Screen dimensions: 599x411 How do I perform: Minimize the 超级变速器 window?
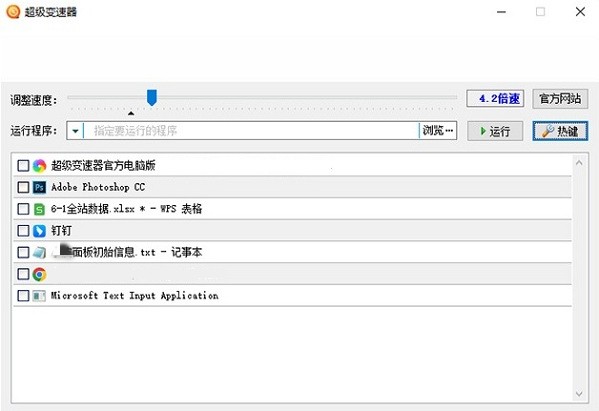pyautogui.click(x=501, y=12)
